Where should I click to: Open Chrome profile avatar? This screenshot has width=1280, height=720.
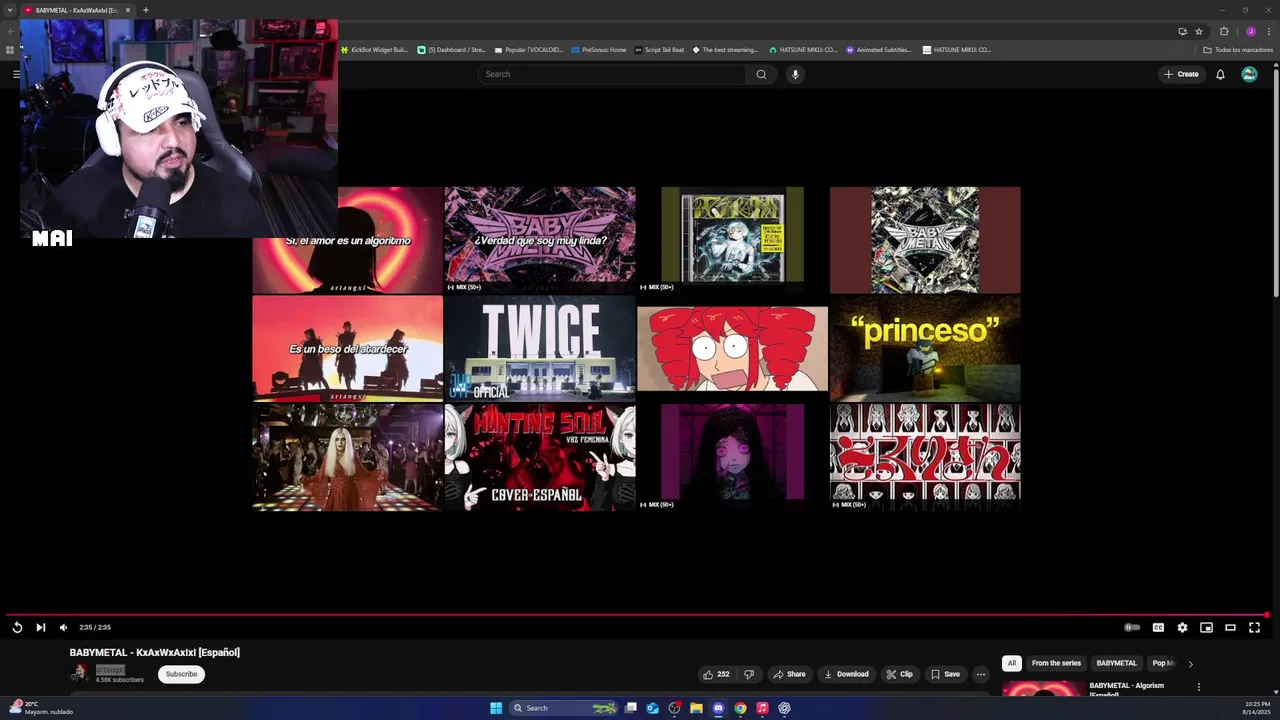coord(1250,31)
